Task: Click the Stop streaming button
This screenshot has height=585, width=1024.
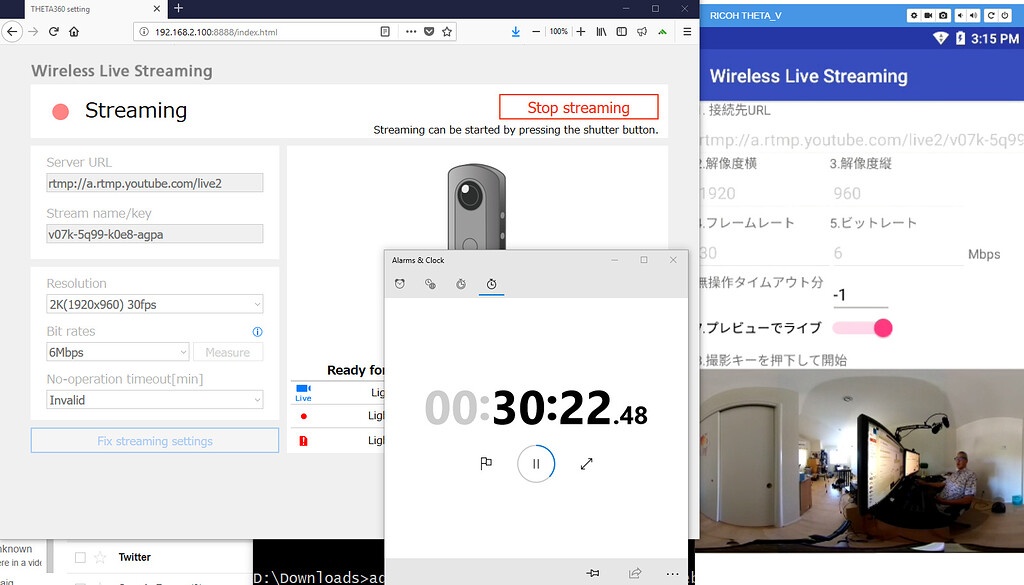Action: point(578,106)
